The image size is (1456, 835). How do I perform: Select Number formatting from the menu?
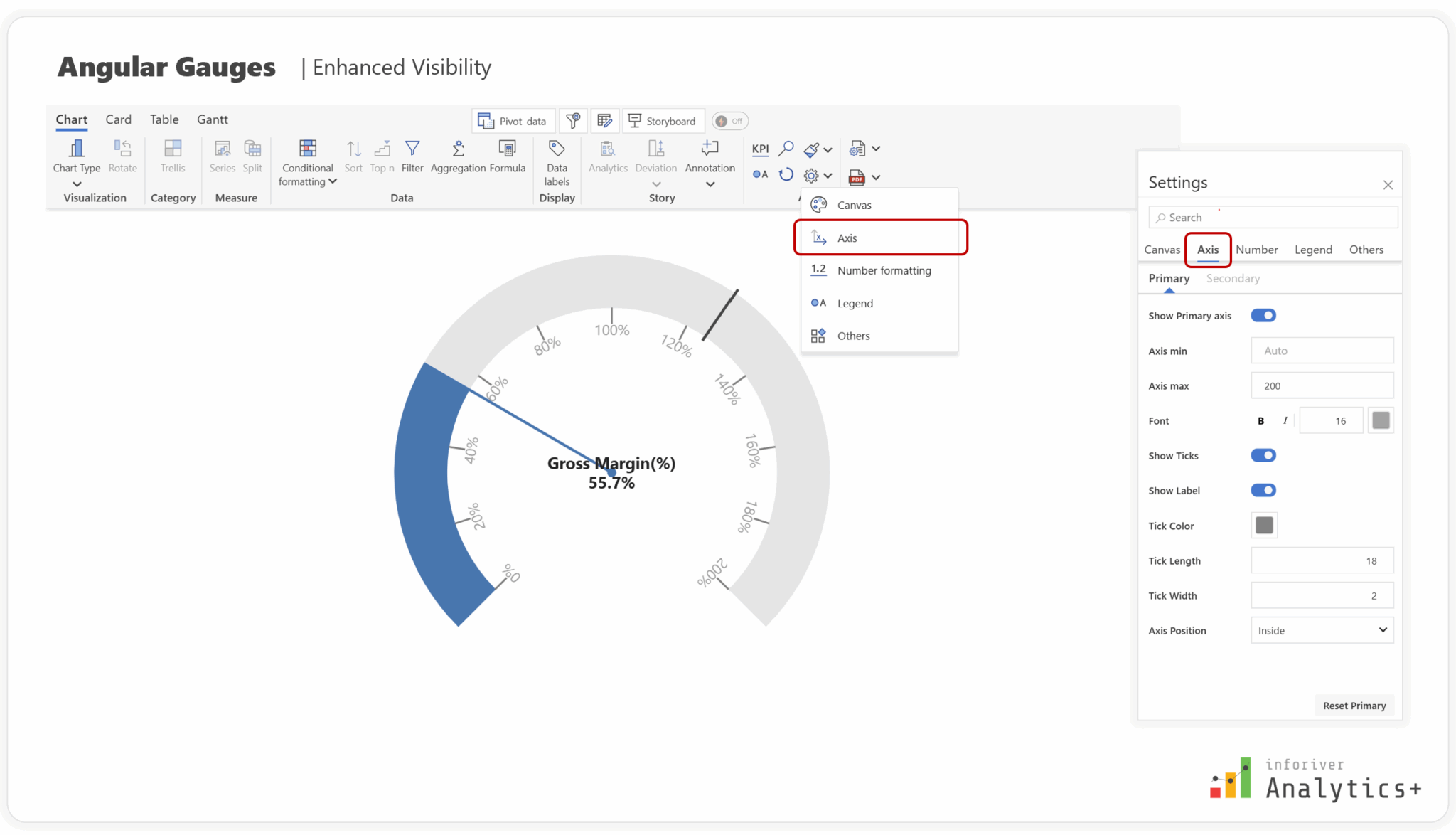tap(884, 270)
